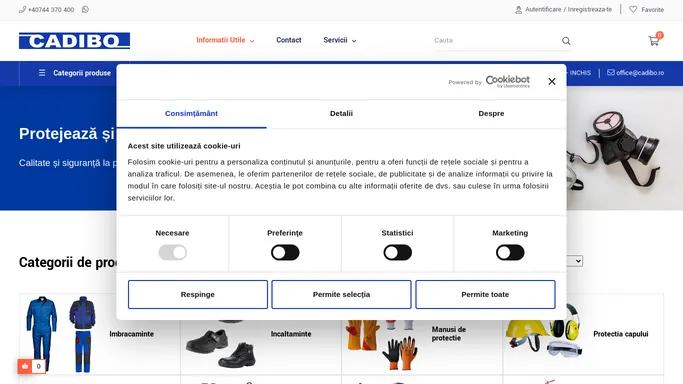Click the search magnifier icon
683x384 pixels.
pos(566,41)
